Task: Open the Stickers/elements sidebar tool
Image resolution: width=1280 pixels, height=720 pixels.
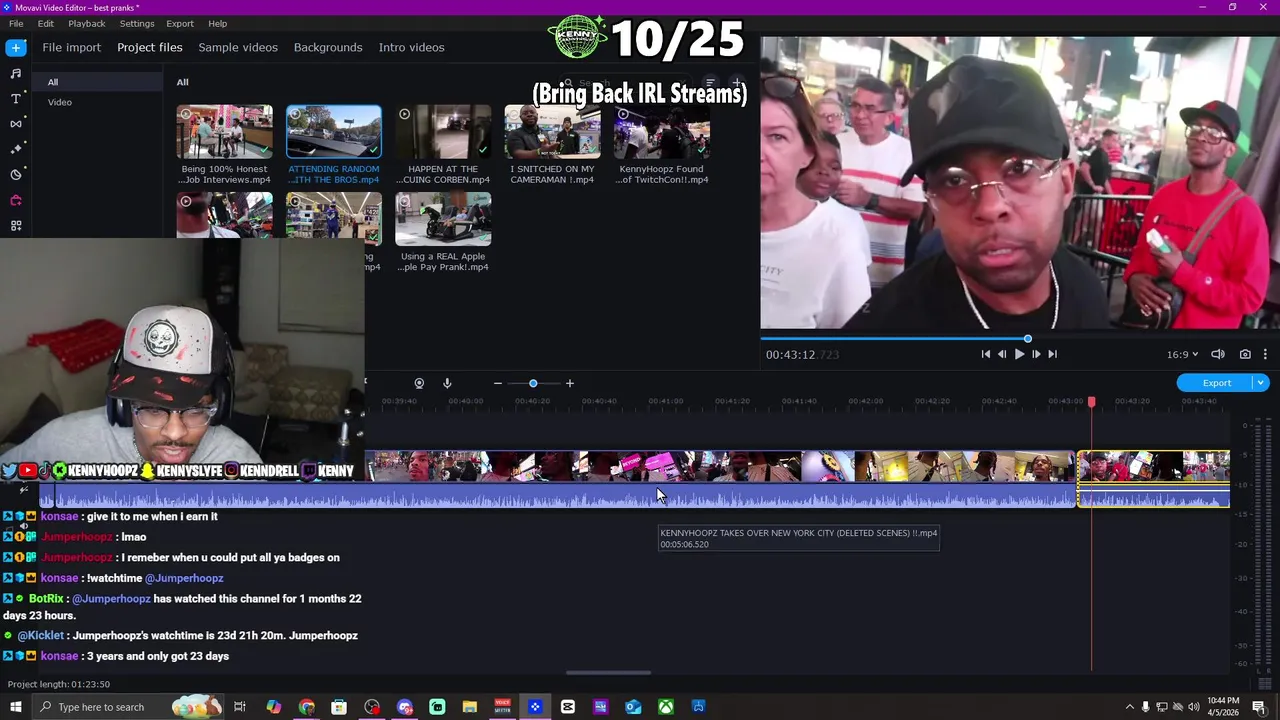Action: point(16,174)
